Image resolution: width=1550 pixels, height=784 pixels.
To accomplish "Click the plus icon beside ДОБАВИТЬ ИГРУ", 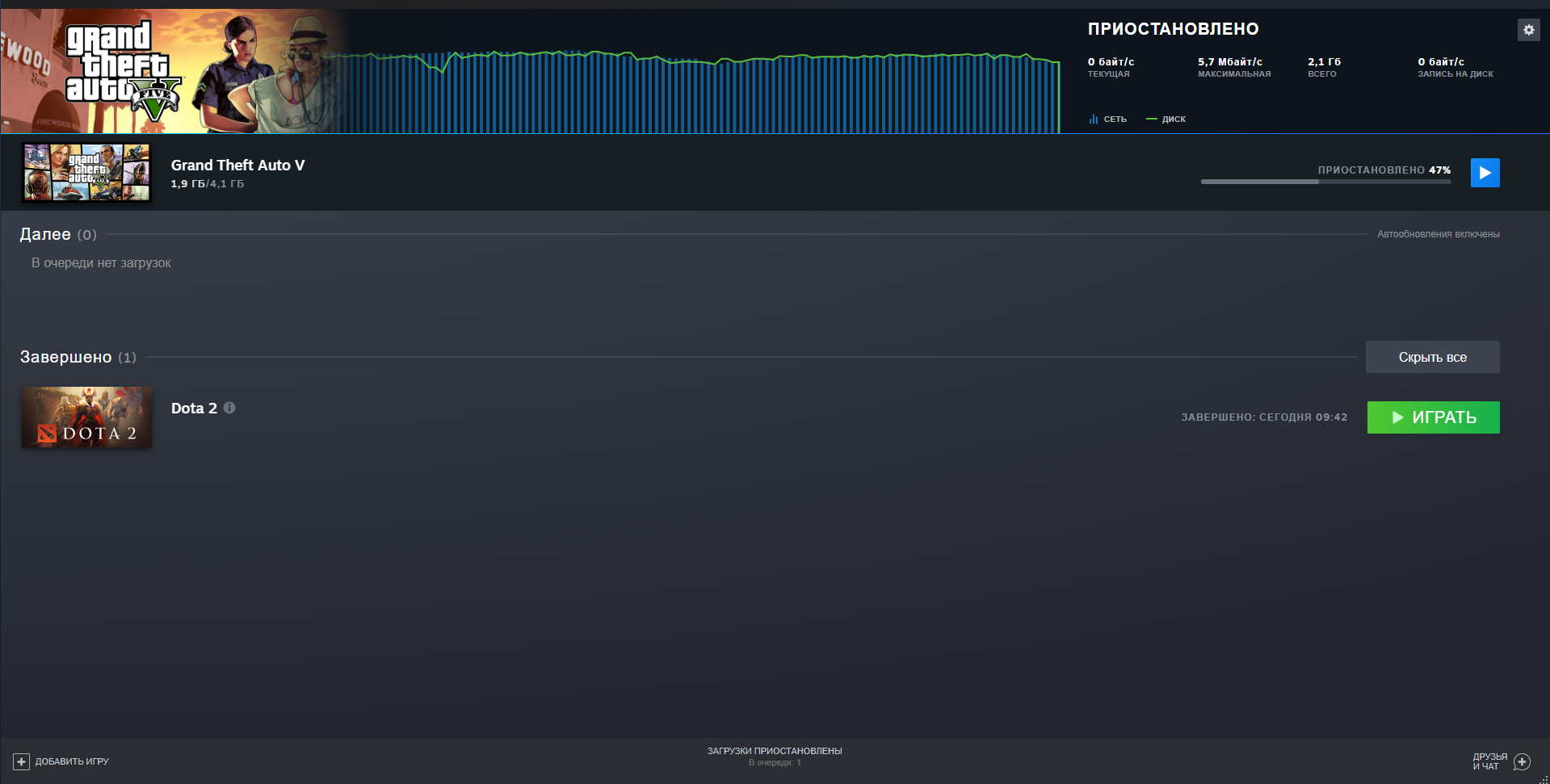I will point(22,761).
